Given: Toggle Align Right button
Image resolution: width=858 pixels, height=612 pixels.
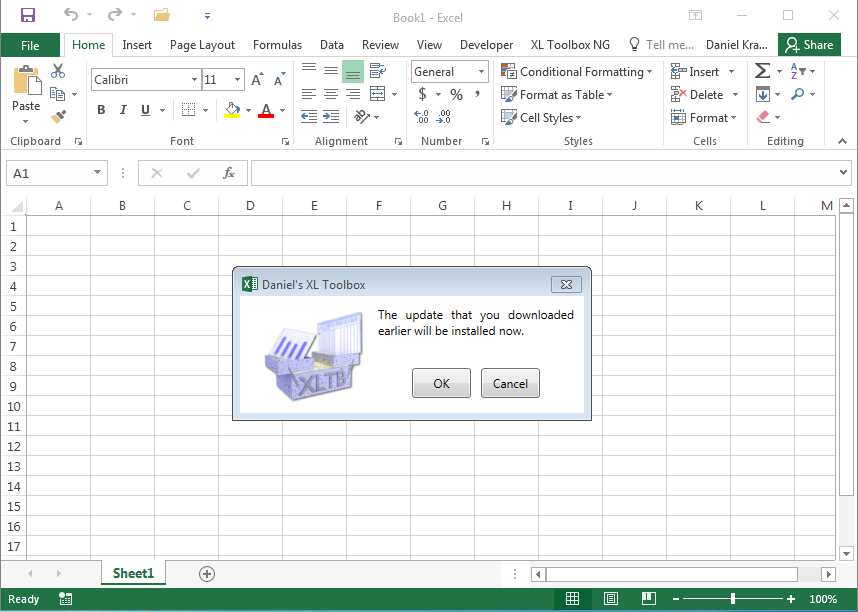Looking at the screenshot, I should (x=353, y=94).
